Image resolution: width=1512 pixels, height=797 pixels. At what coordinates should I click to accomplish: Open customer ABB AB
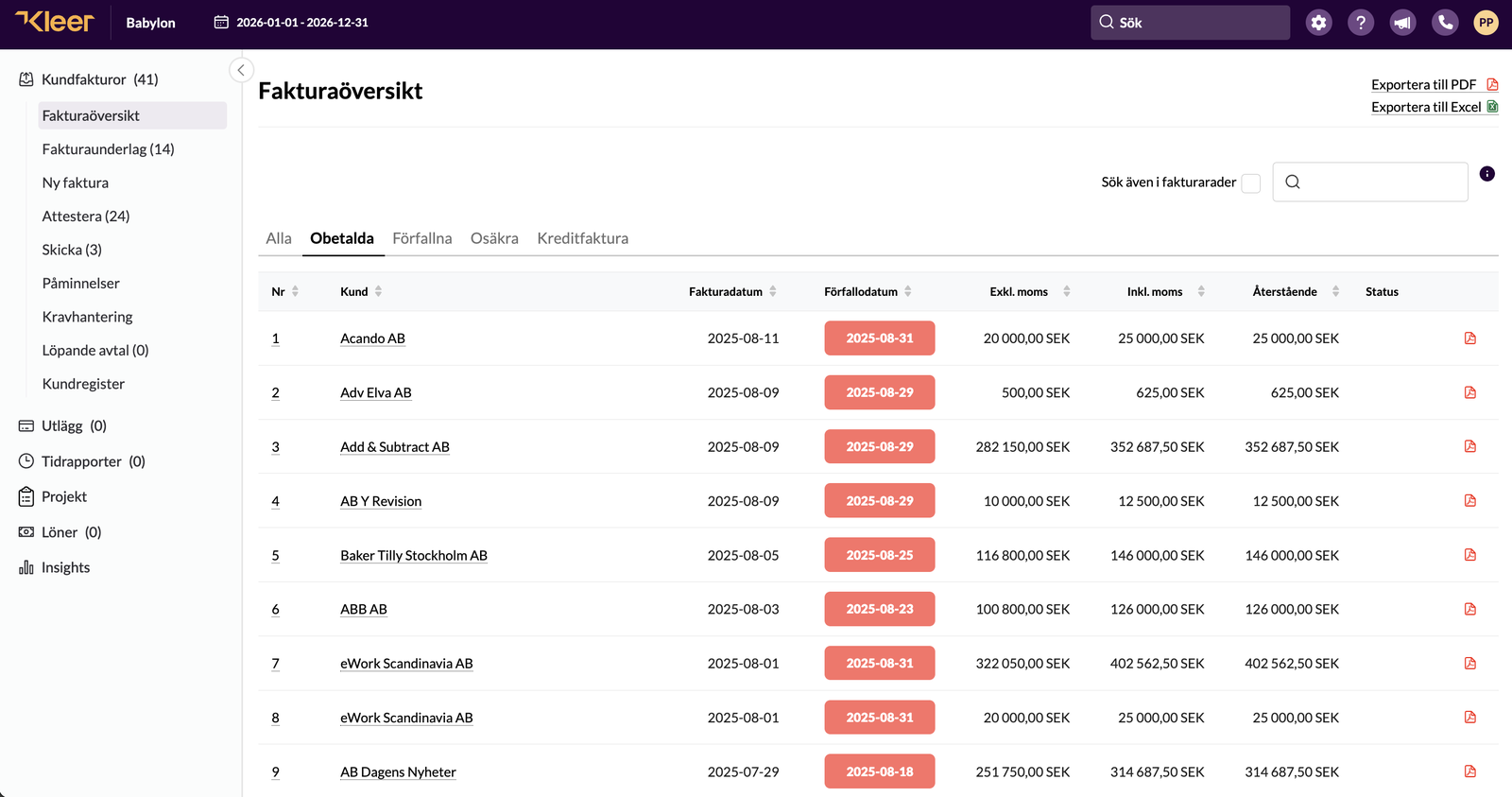tap(364, 609)
